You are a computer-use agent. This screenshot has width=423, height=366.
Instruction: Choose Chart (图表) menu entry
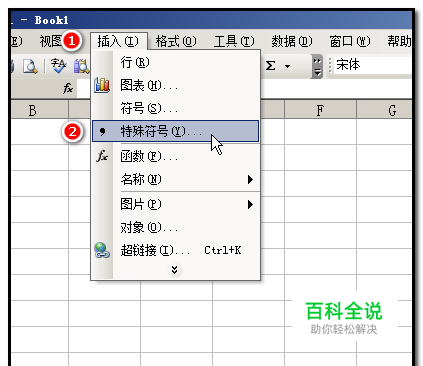pyautogui.click(x=176, y=85)
